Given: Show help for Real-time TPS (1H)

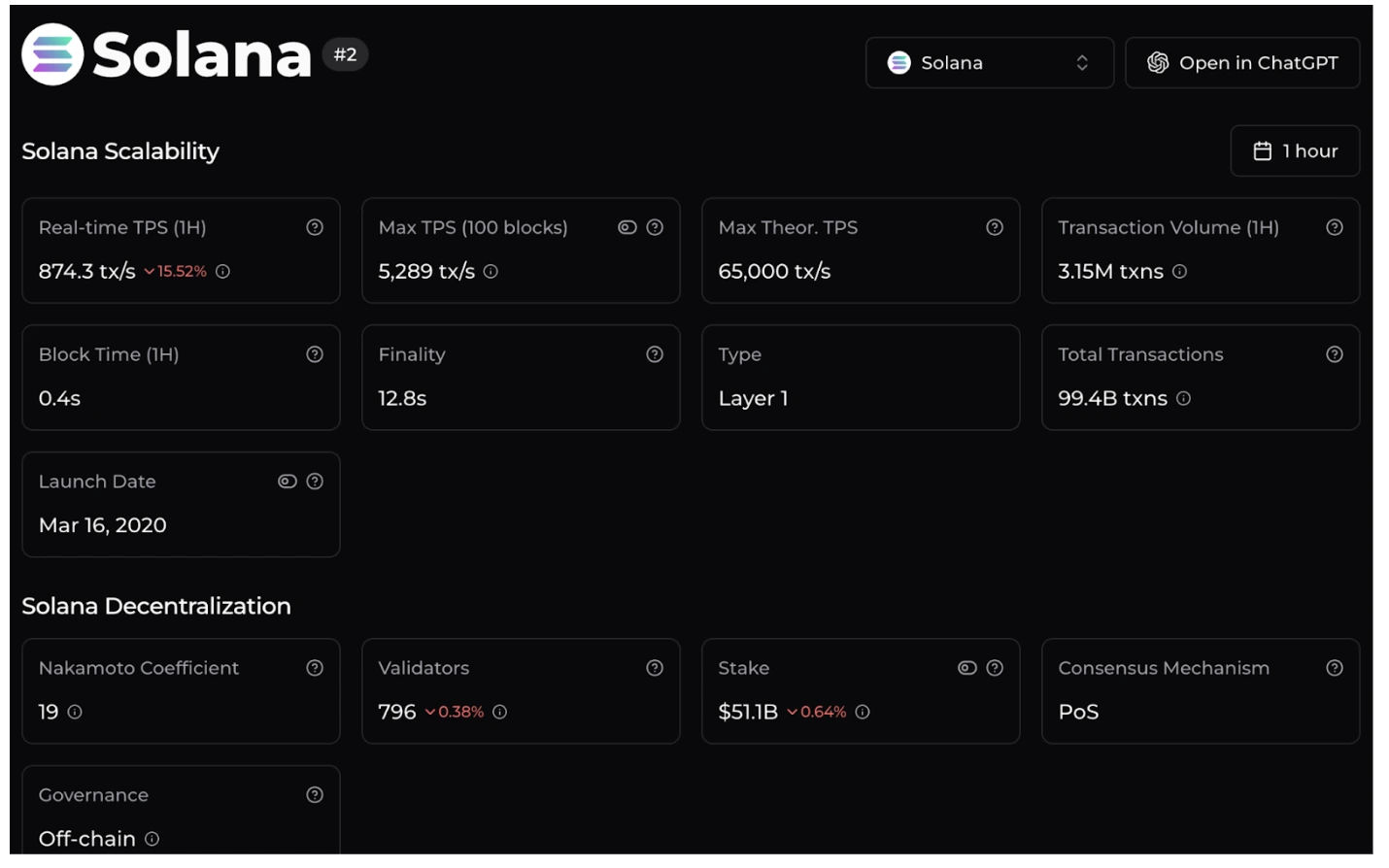Looking at the screenshot, I should click(315, 227).
